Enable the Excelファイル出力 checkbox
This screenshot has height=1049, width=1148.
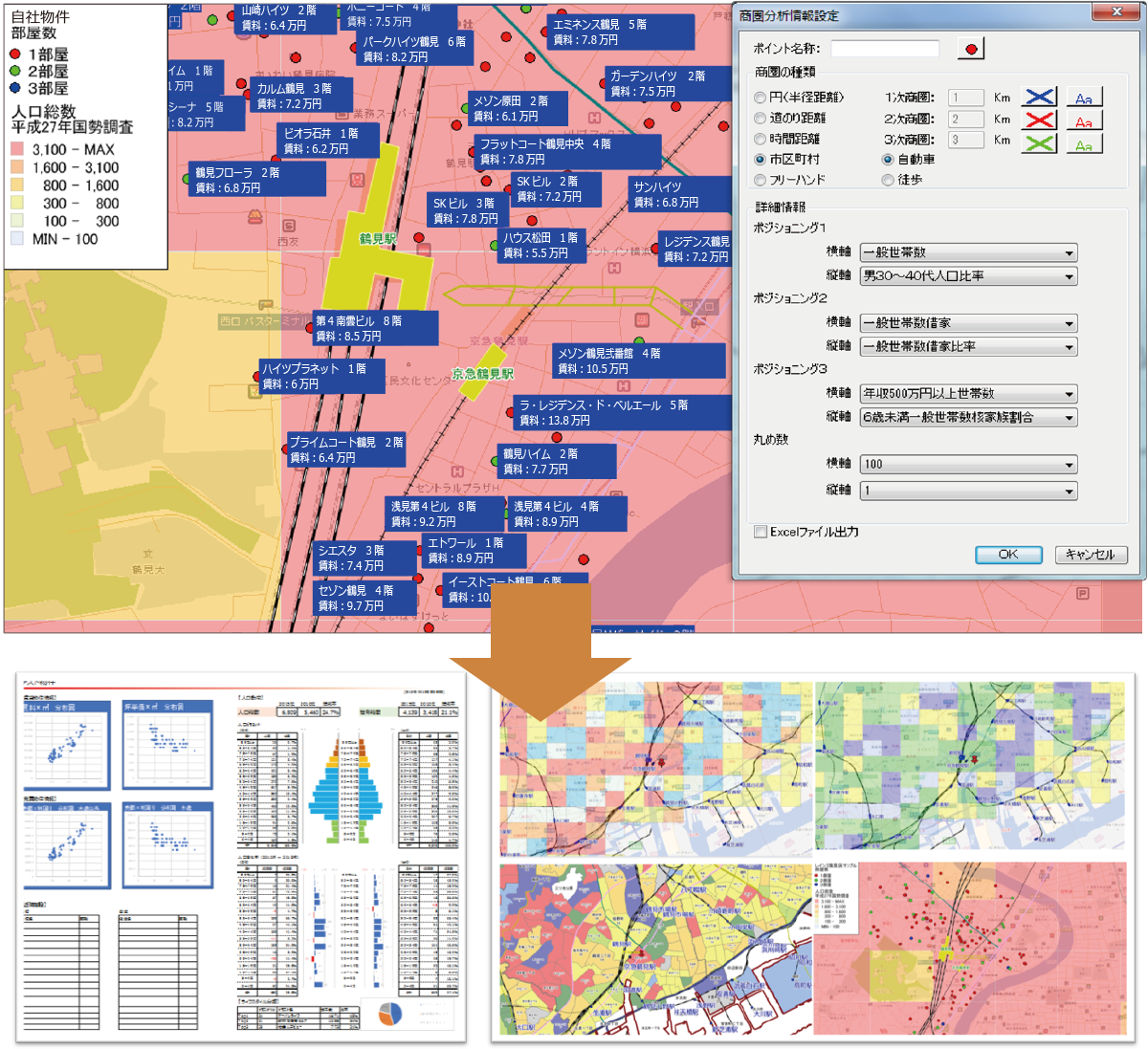coord(761,532)
